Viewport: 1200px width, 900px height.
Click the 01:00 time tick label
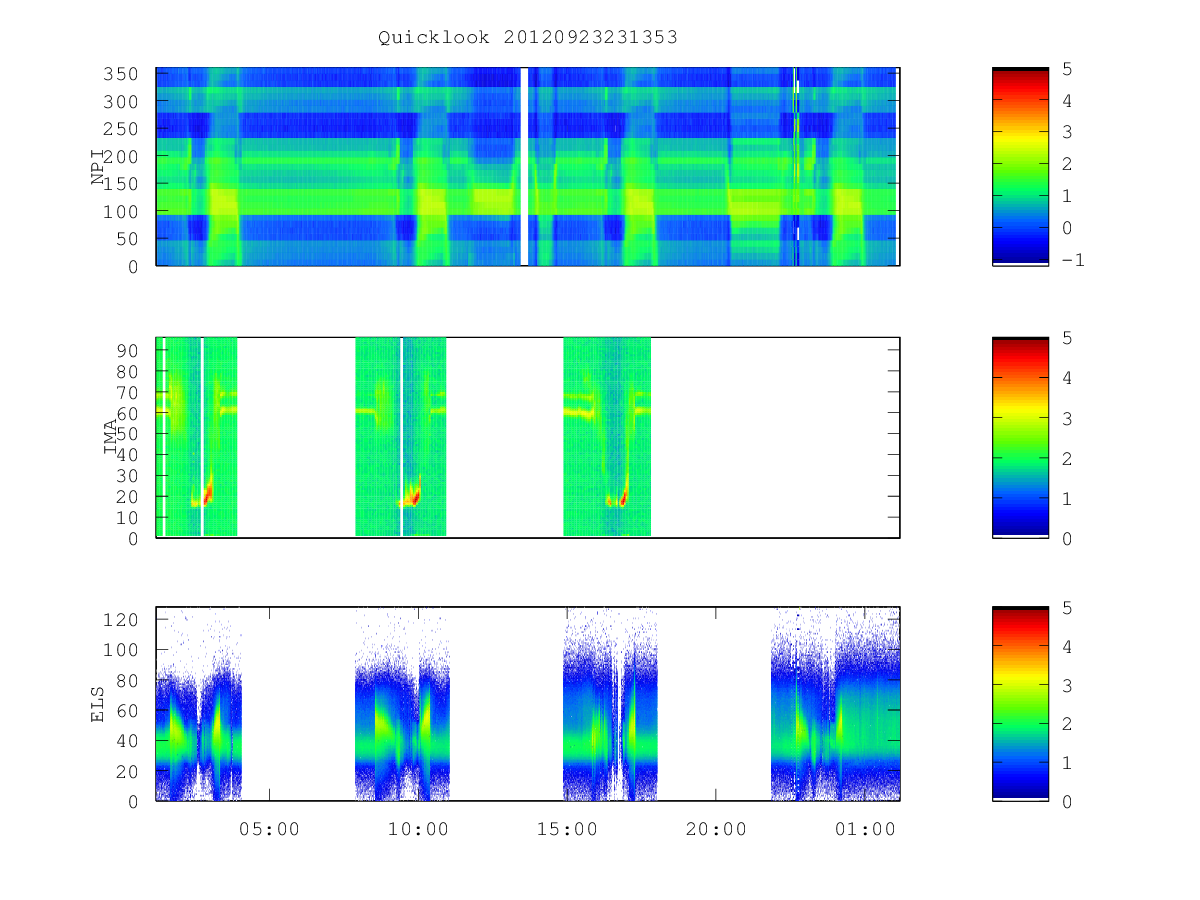coord(865,829)
